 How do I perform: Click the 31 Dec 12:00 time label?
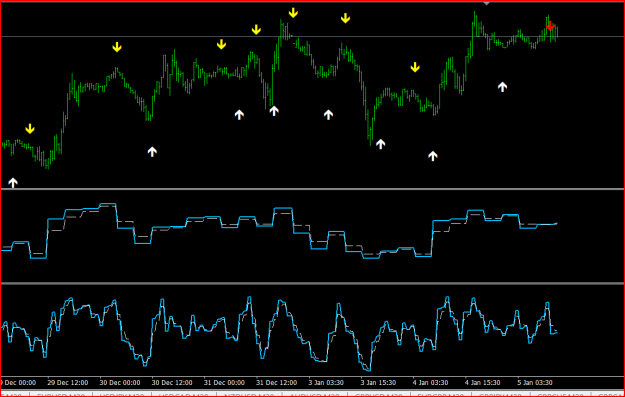click(277, 383)
